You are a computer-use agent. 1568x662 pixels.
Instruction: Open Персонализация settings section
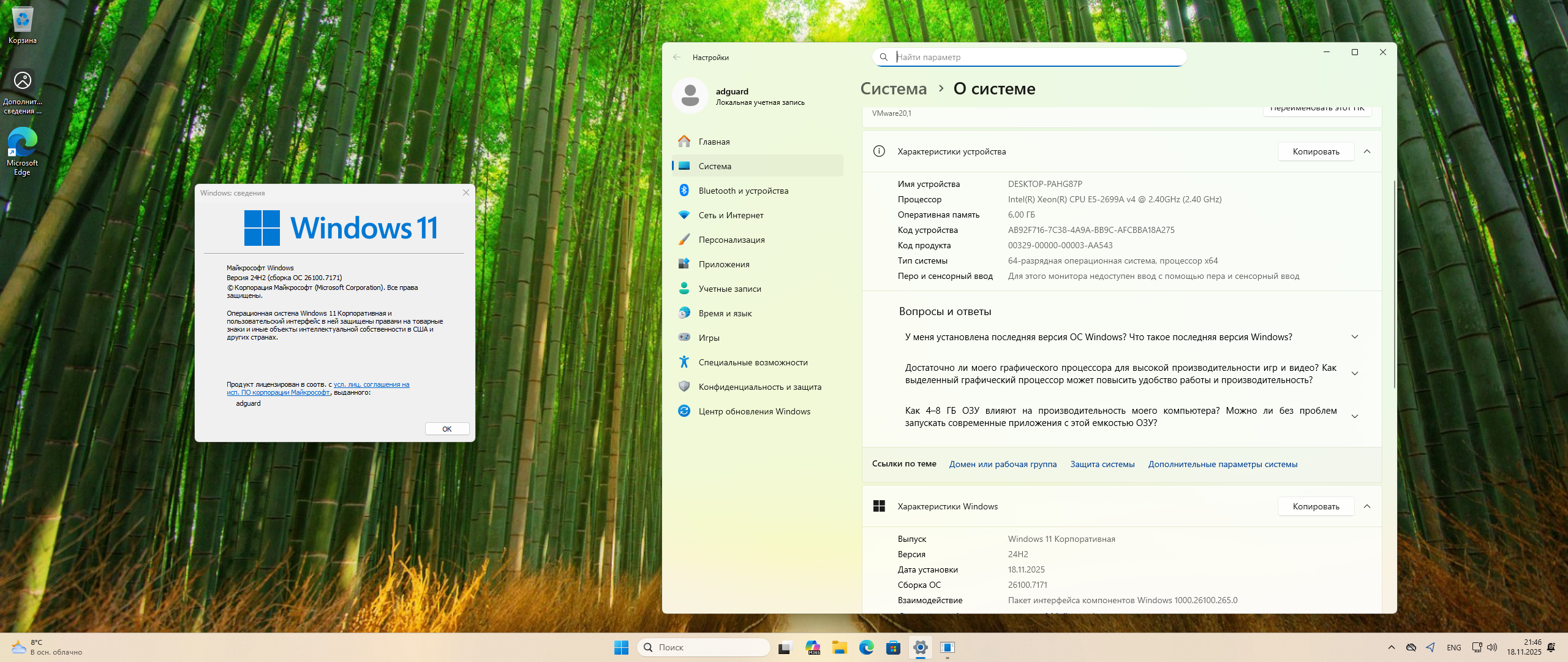click(731, 240)
